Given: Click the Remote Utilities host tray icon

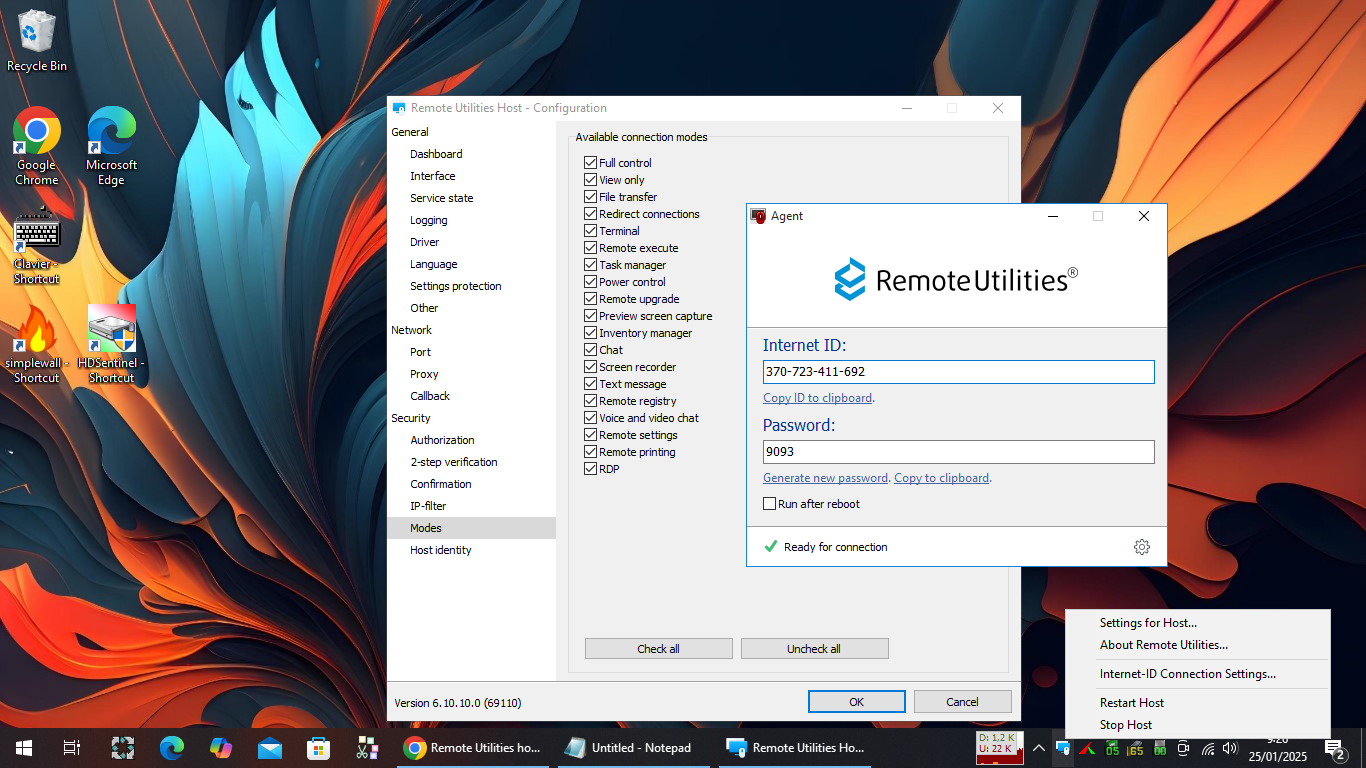Looking at the screenshot, I should (x=1064, y=748).
